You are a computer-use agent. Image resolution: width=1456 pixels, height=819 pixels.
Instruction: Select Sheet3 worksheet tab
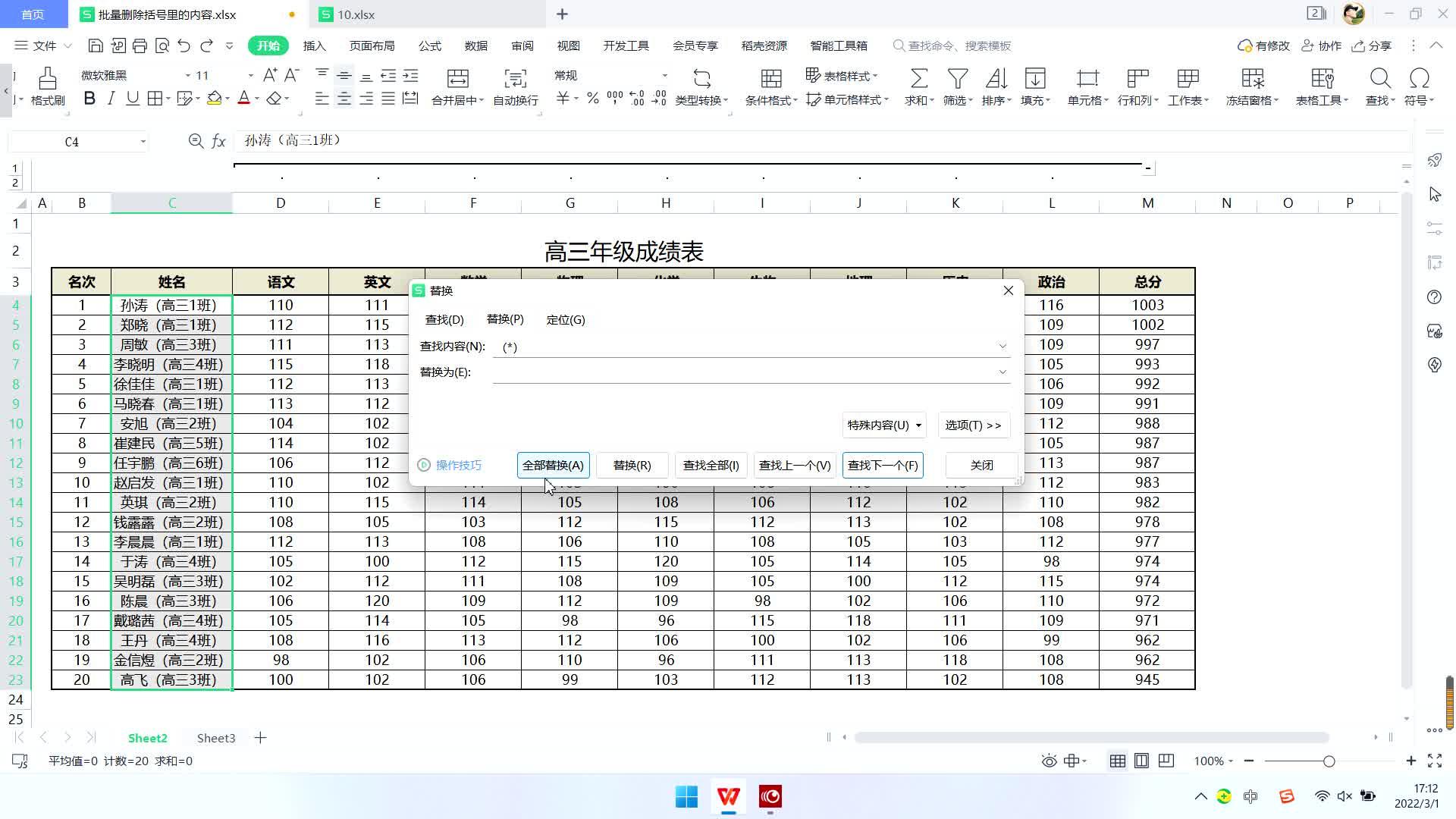click(x=216, y=738)
